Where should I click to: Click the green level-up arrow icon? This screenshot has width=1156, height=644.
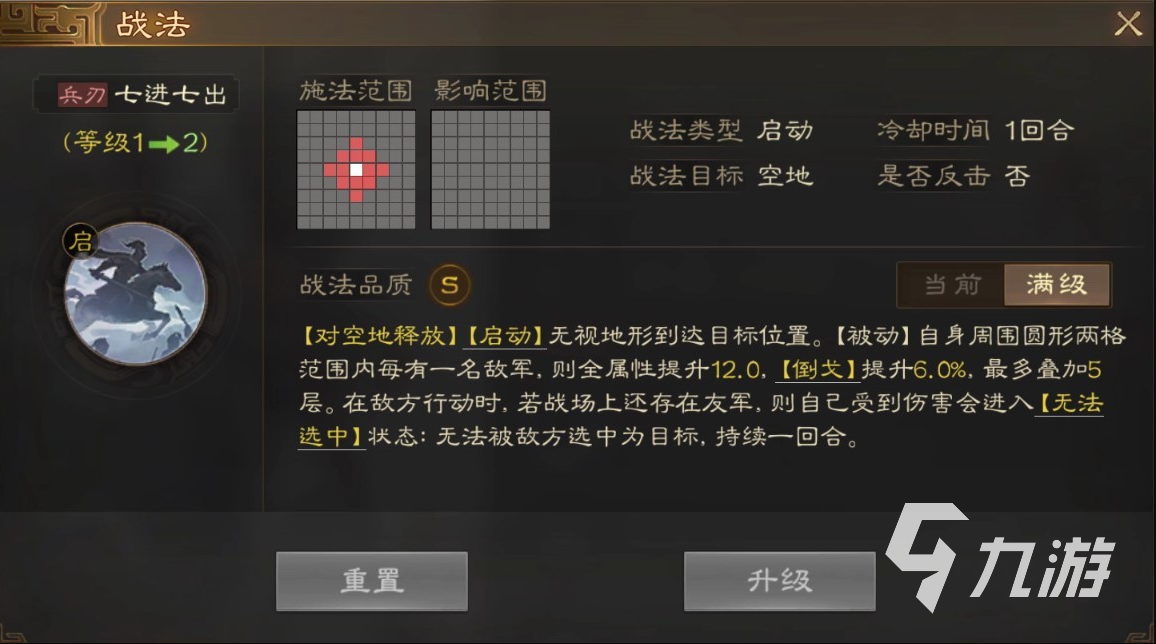(x=164, y=143)
